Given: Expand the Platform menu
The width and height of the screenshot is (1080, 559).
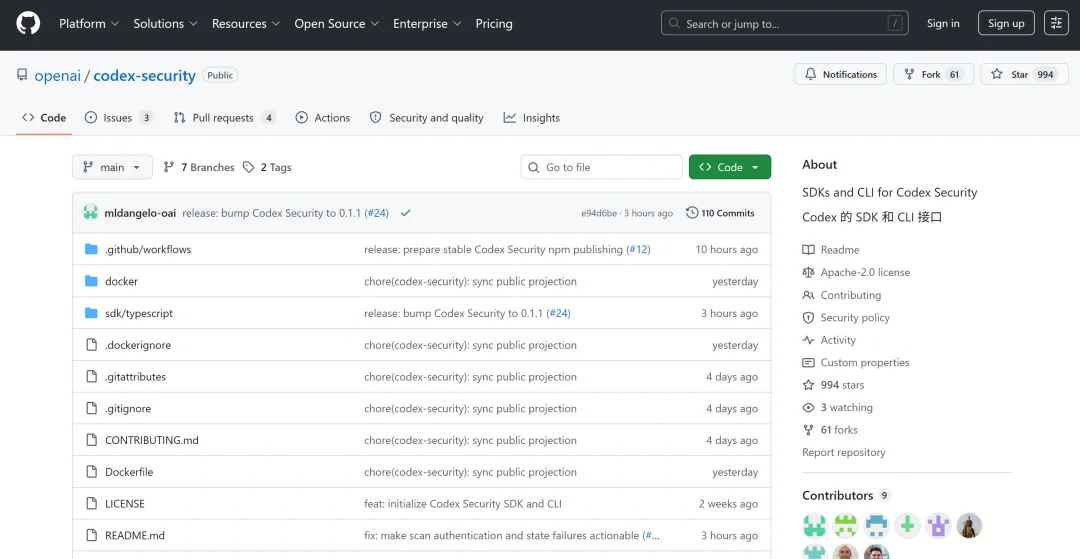Looking at the screenshot, I should (89, 23).
